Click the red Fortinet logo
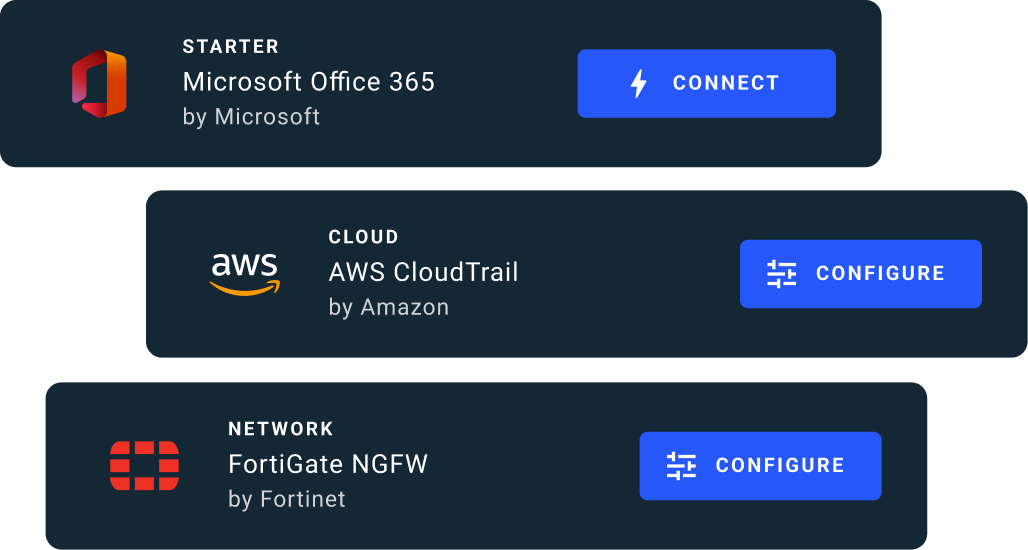The image size is (1028, 550). [x=144, y=466]
